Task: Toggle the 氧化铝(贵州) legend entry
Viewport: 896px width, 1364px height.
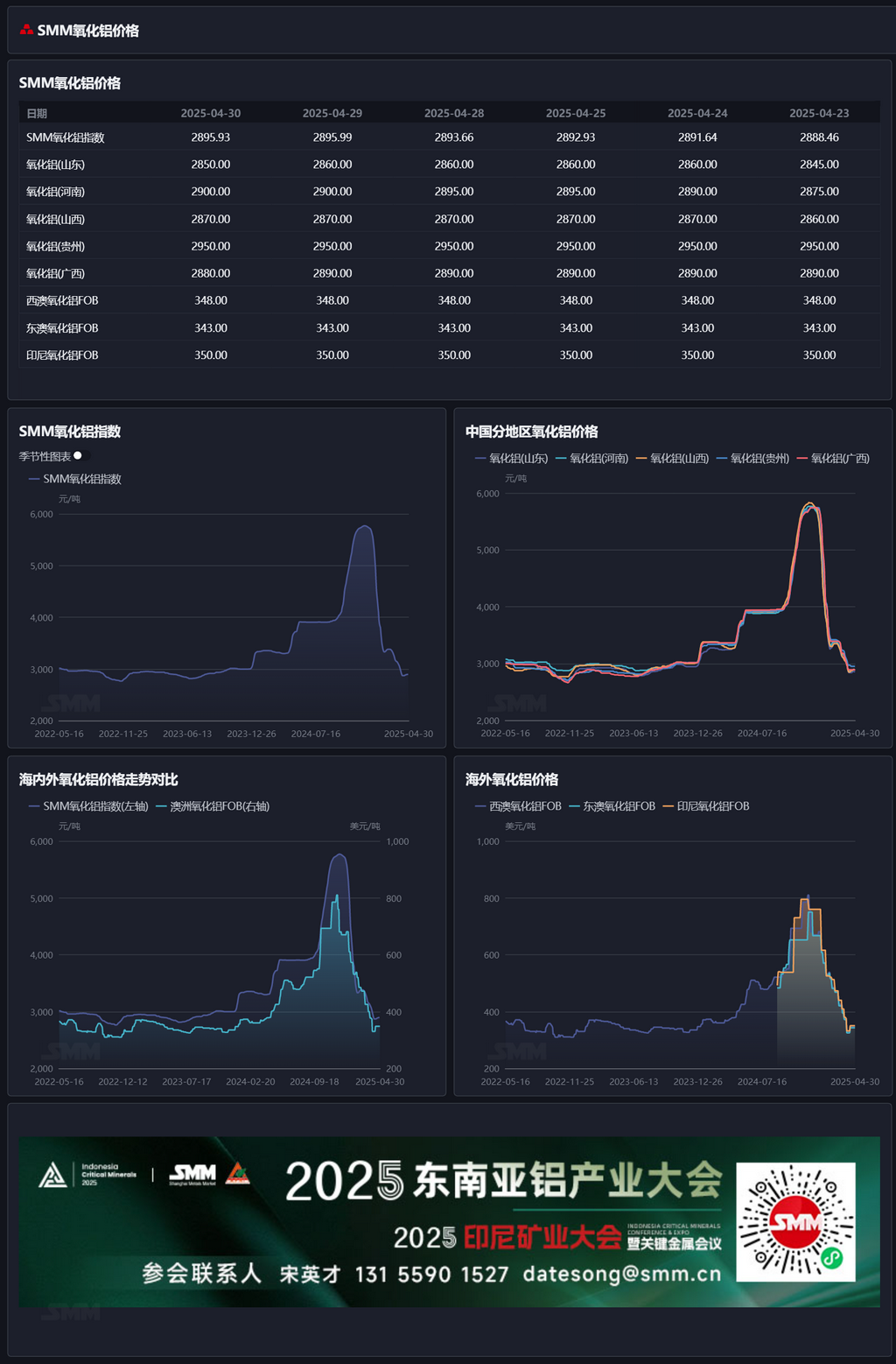Action: point(752,458)
